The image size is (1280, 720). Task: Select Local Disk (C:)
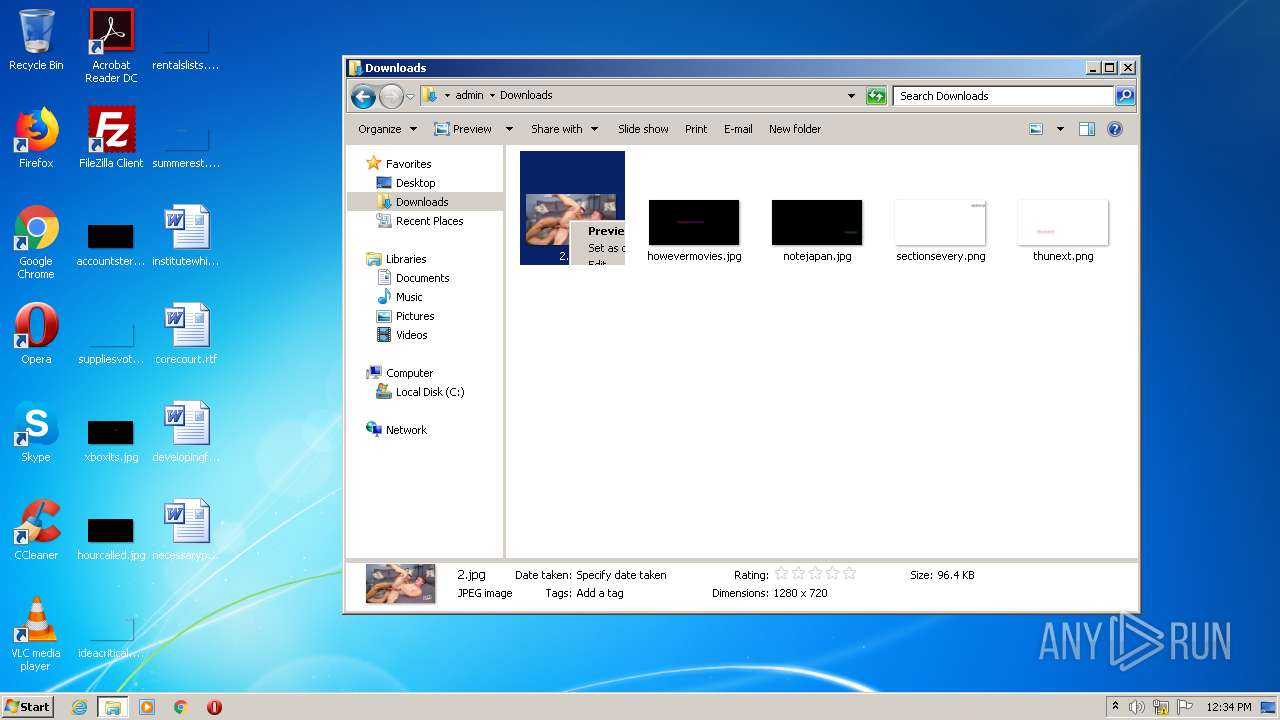430,392
